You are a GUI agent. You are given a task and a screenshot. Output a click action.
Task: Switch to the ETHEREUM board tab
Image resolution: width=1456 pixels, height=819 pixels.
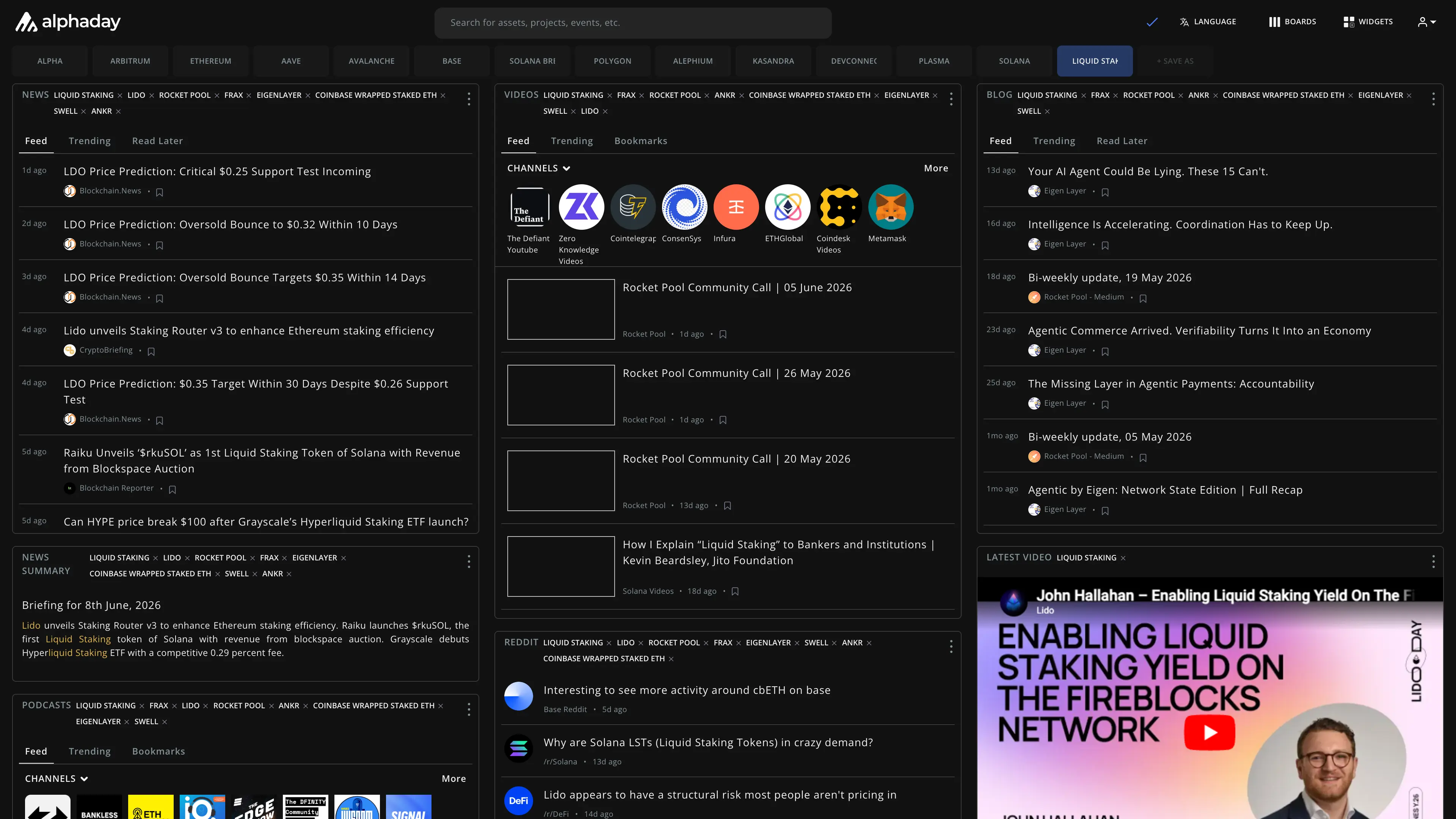pos(211,61)
